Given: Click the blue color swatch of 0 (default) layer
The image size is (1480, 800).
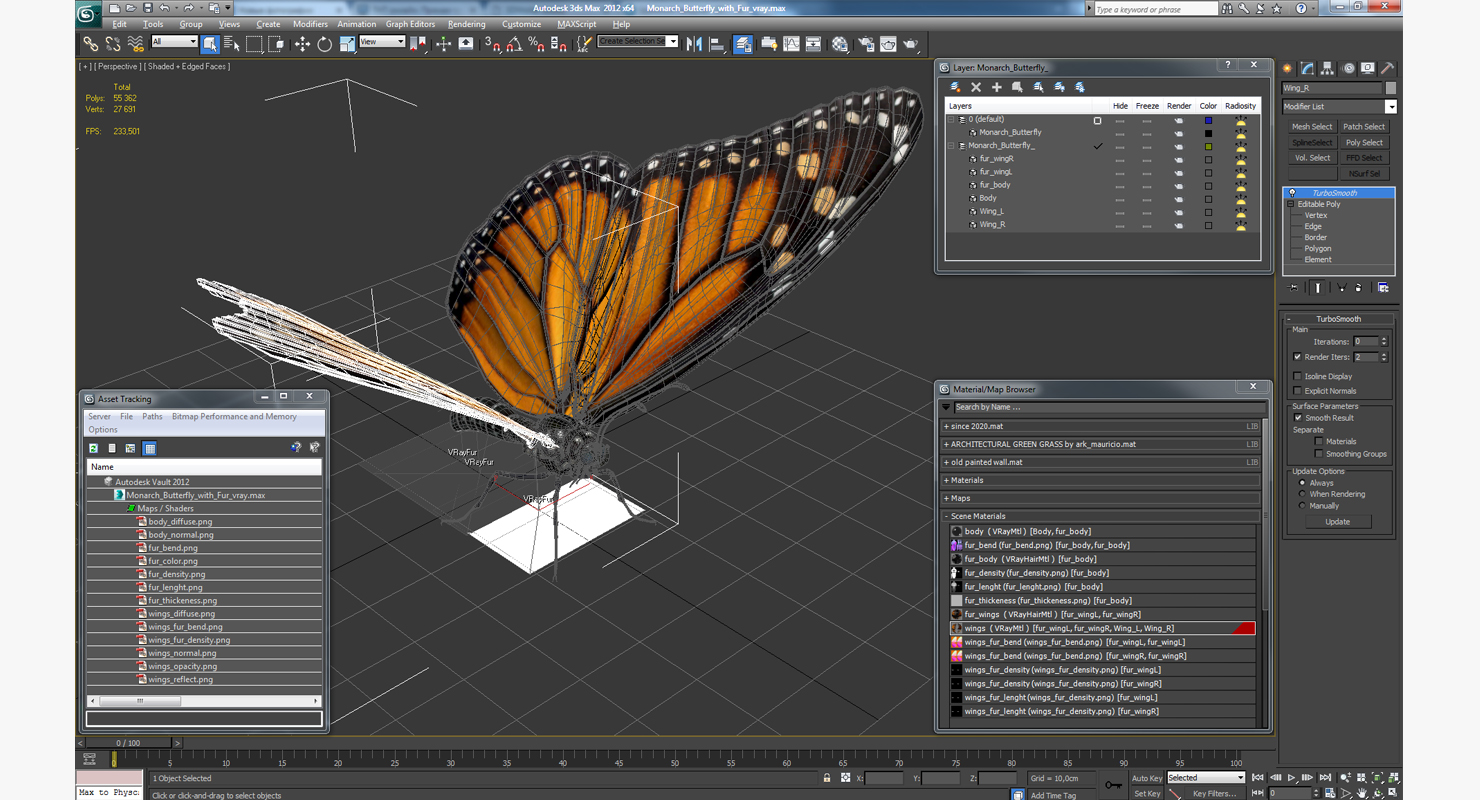Looking at the screenshot, I should point(1208,120).
